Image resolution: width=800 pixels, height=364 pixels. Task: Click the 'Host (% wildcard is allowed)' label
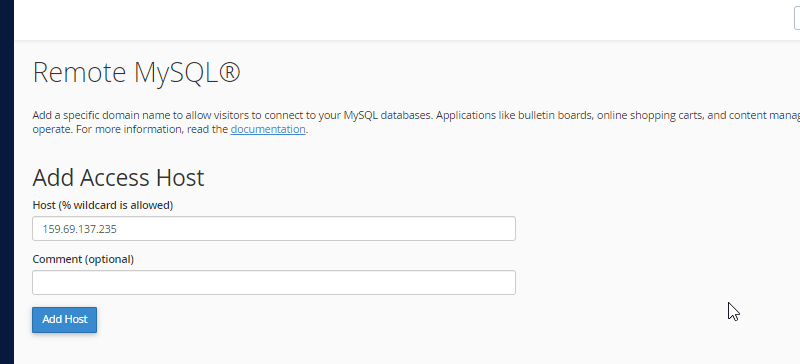tap(103, 205)
